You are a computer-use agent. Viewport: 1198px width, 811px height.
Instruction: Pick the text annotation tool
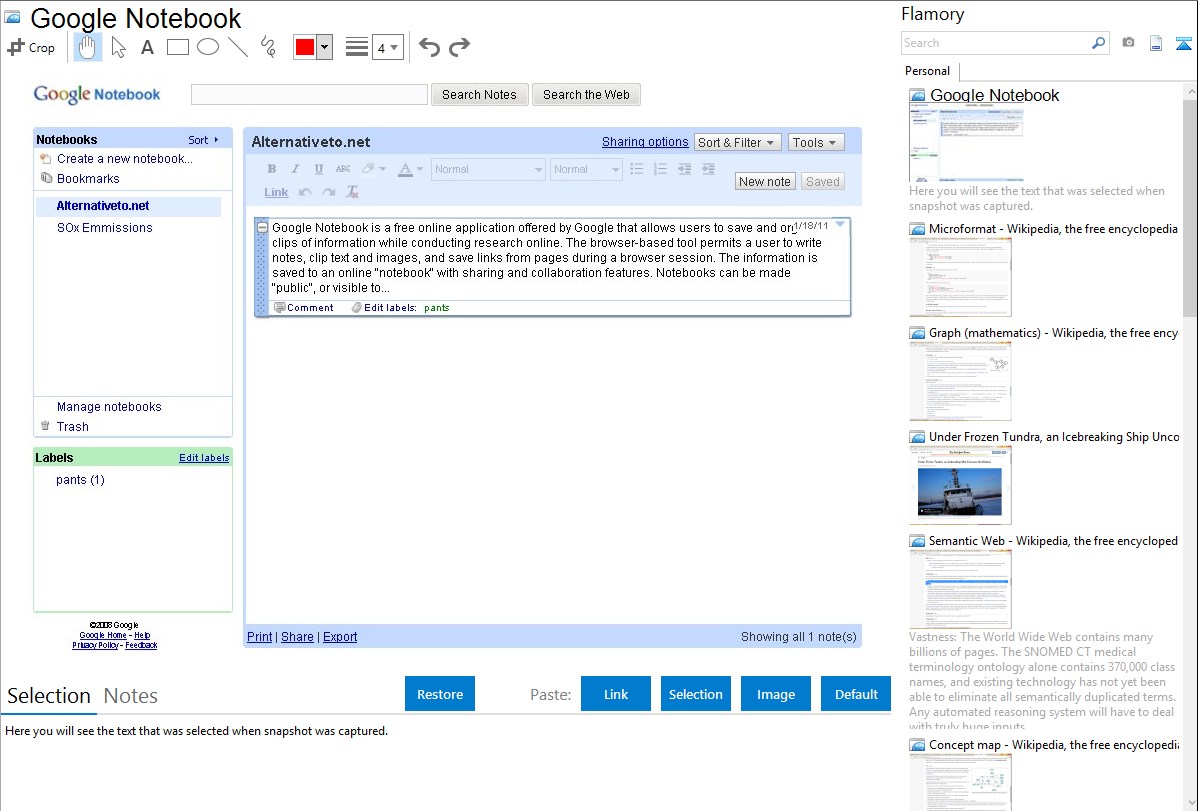point(147,47)
